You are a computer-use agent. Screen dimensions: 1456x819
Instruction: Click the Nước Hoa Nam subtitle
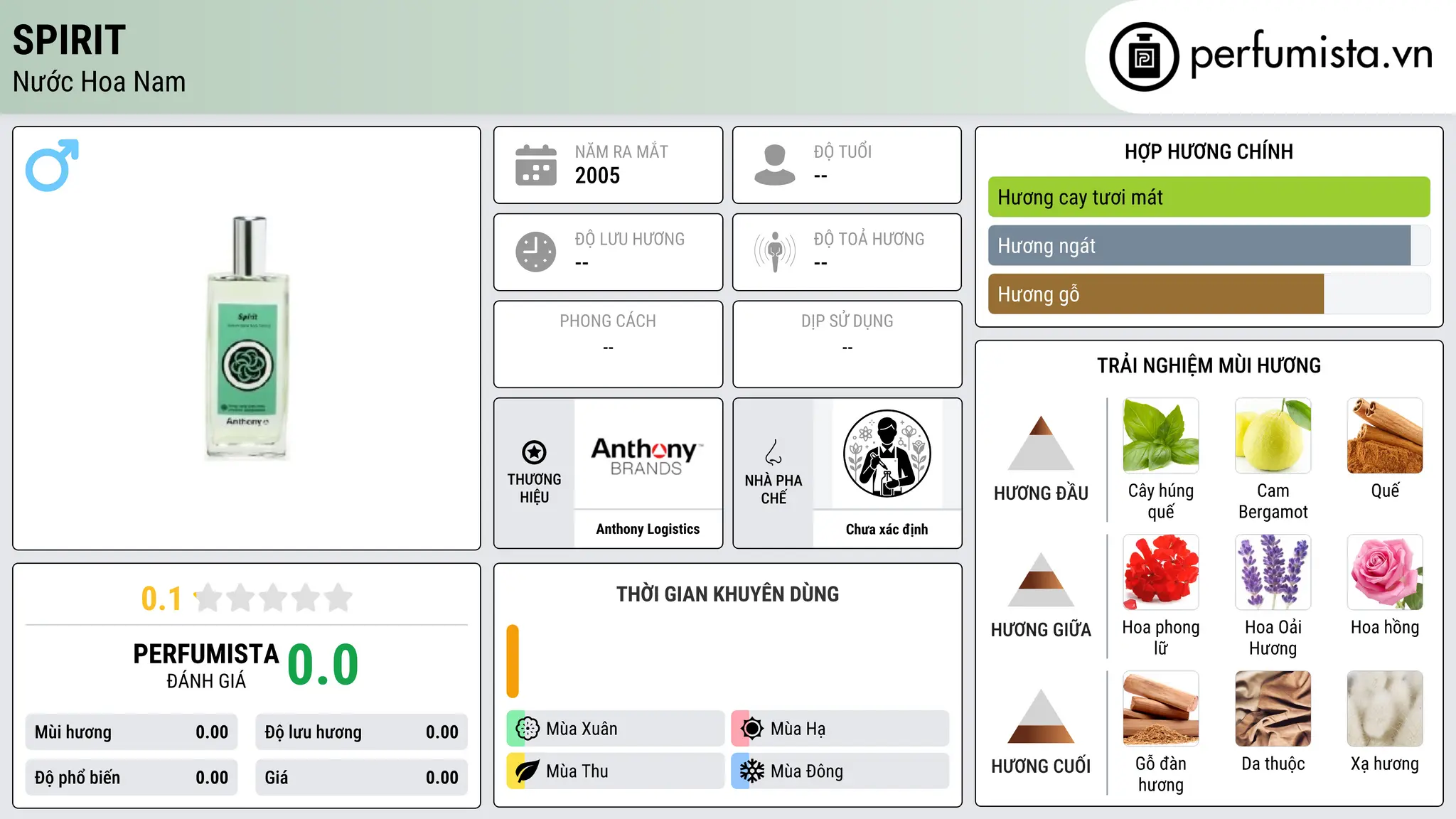(99, 82)
